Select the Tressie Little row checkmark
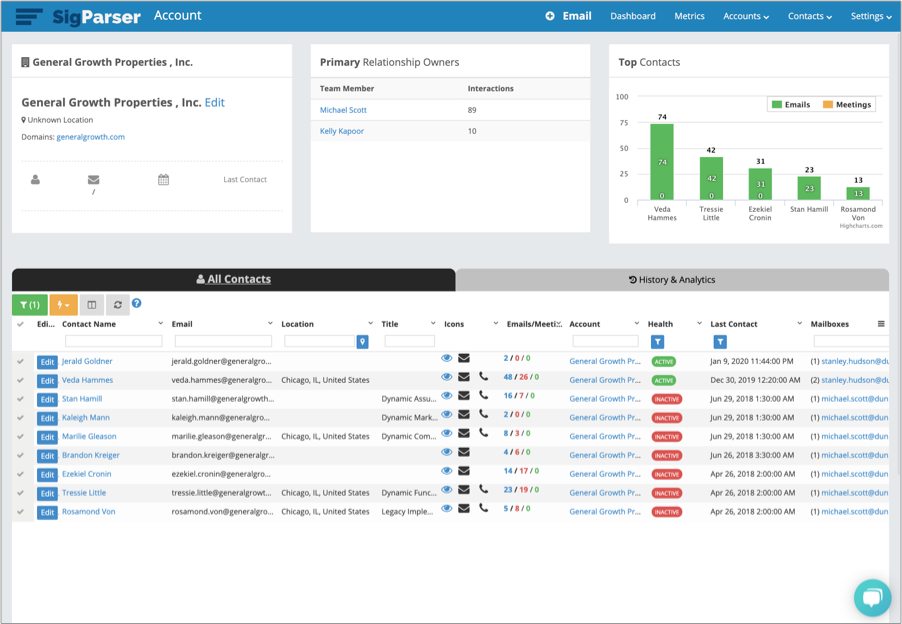The height and width of the screenshot is (624, 902). pos(21,493)
